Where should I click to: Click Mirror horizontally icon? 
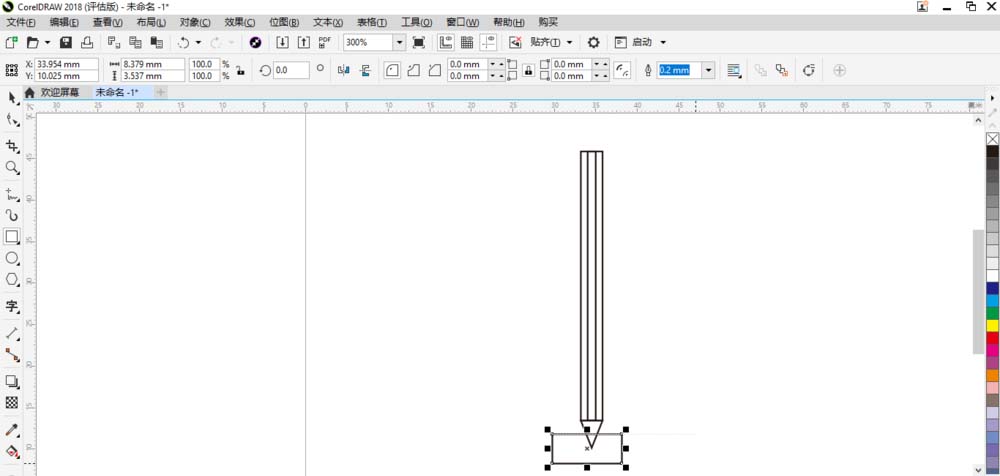coord(344,70)
